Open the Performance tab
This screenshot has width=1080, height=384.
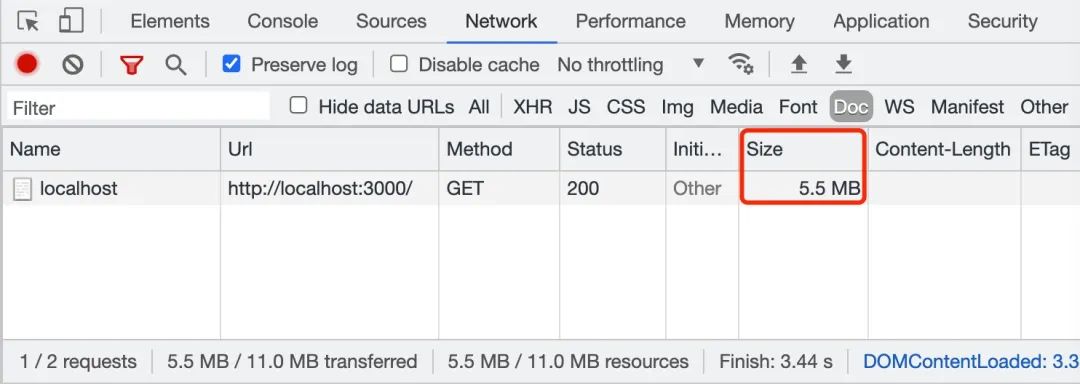click(630, 21)
